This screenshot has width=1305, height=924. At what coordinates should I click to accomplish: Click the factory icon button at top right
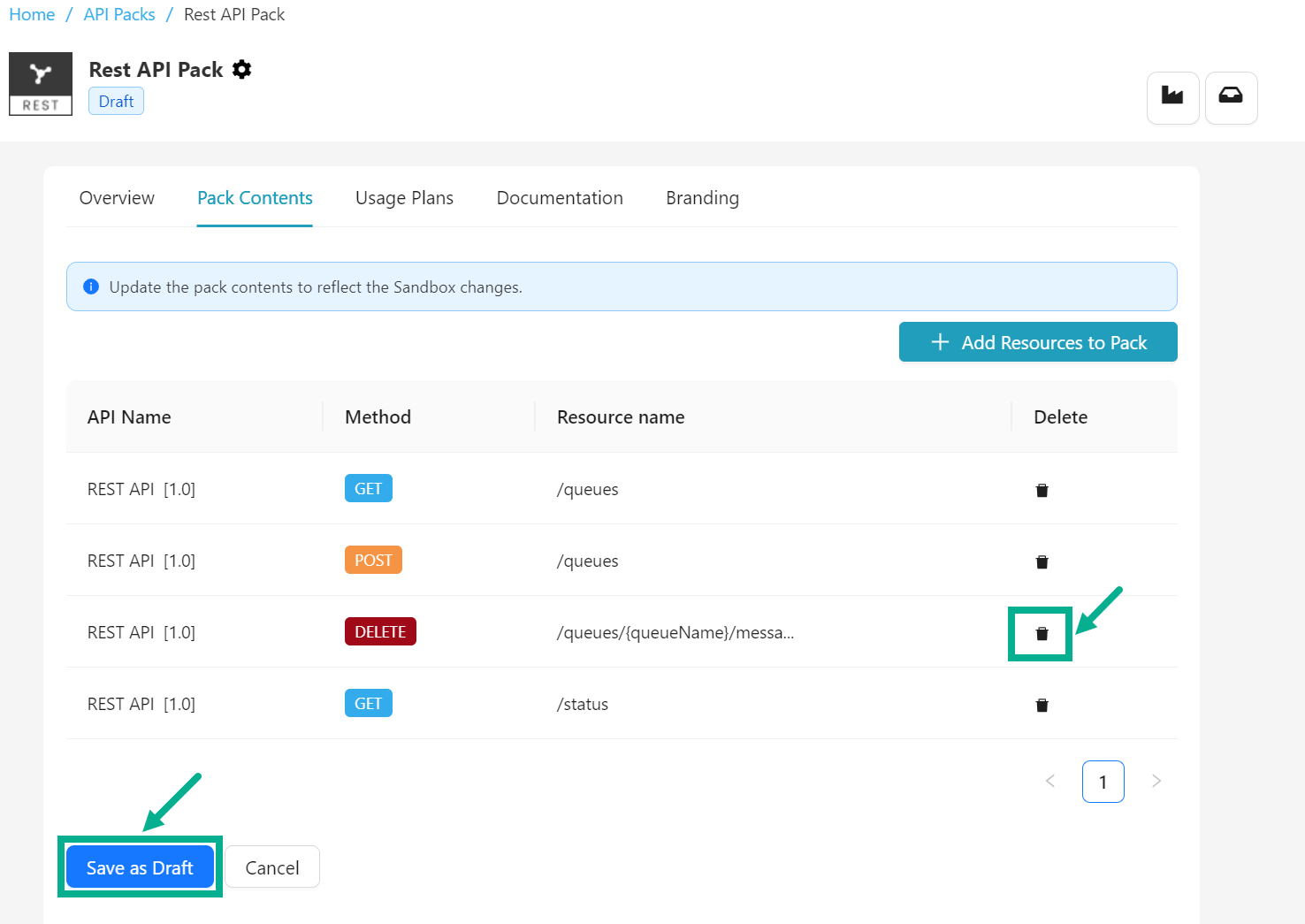[1172, 97]
